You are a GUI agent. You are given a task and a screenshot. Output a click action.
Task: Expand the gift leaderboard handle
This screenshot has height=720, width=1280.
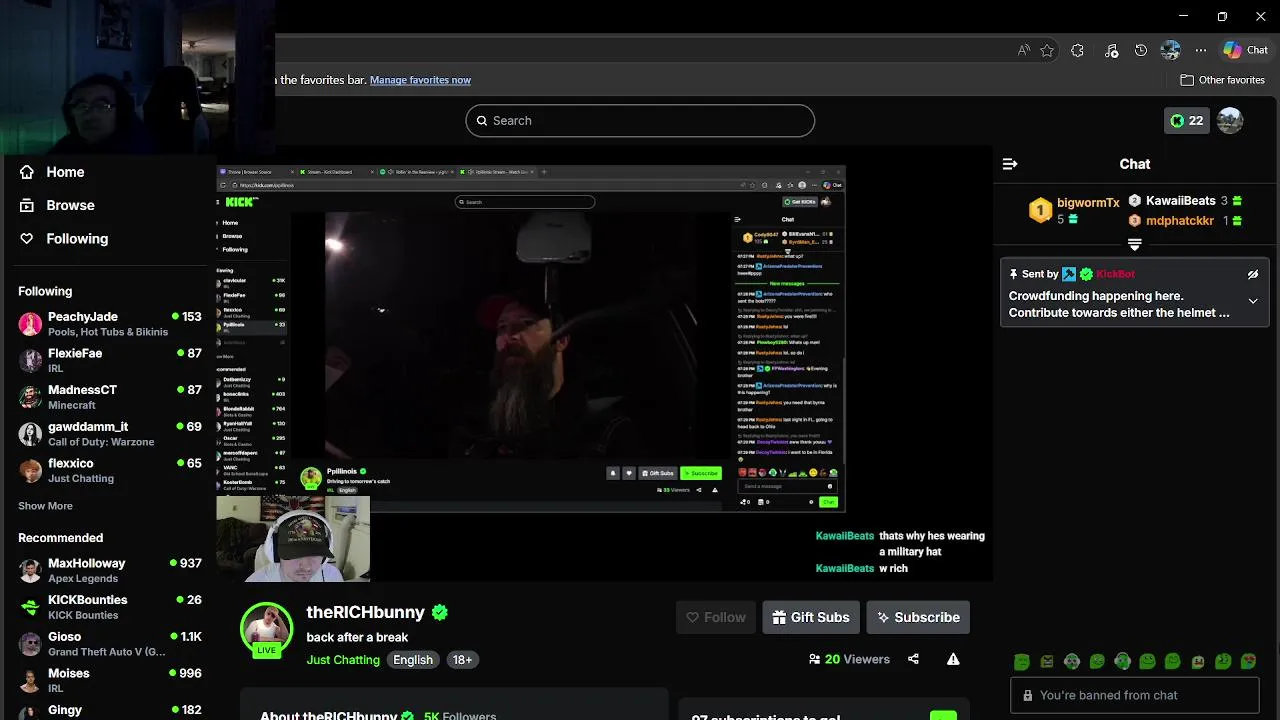point(1135,244)
